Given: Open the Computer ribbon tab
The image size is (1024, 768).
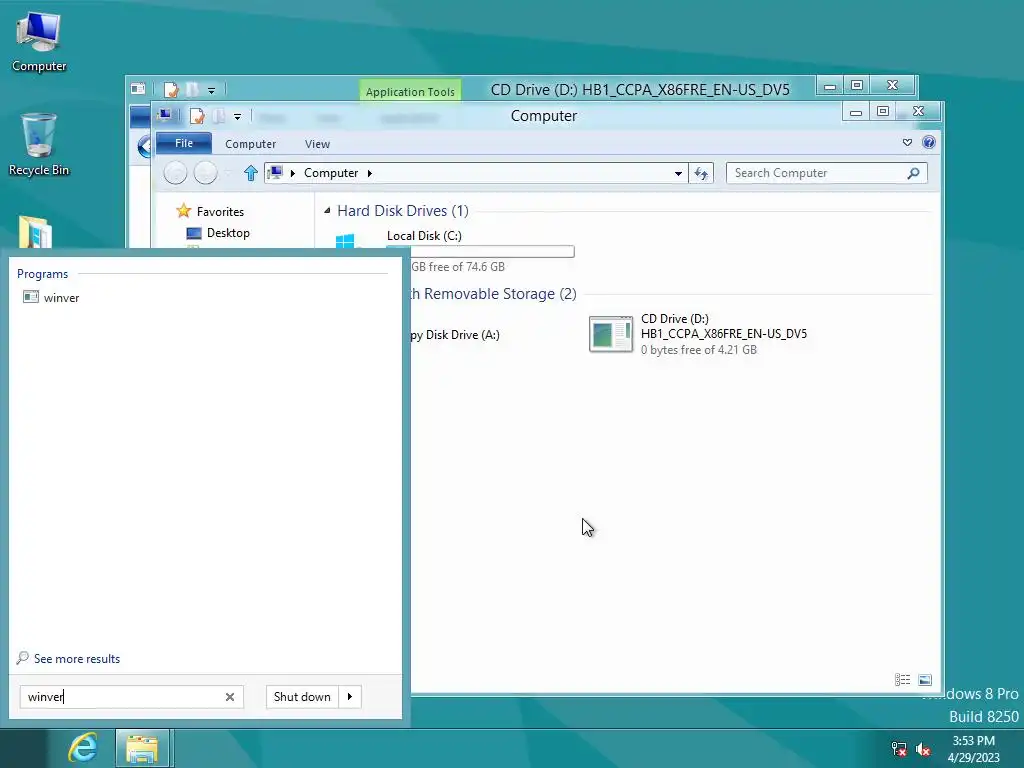Looking at the screenshot, I should 251,144.
